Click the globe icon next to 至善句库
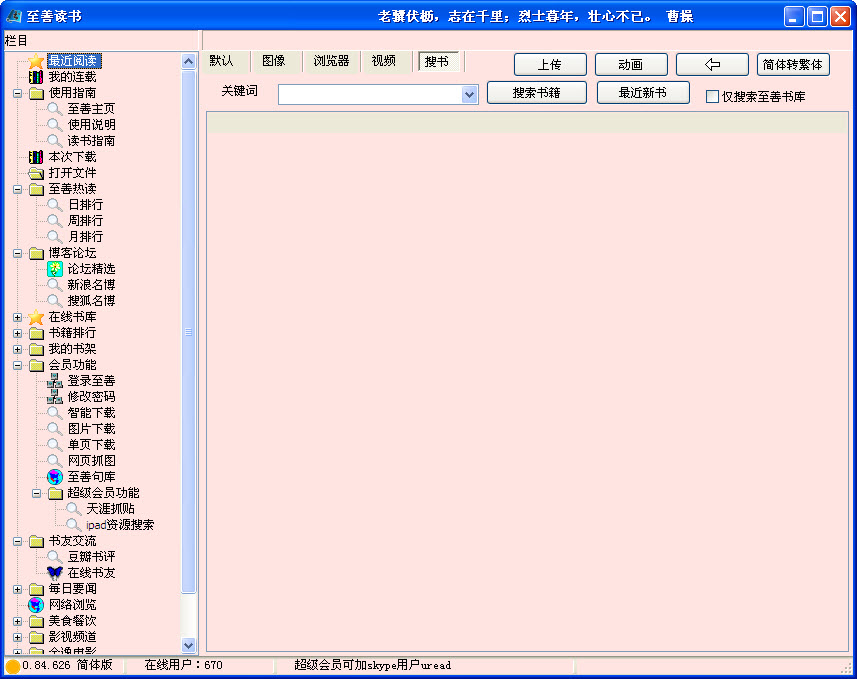The width and height of the screenshot is (857, 679). 55,477
